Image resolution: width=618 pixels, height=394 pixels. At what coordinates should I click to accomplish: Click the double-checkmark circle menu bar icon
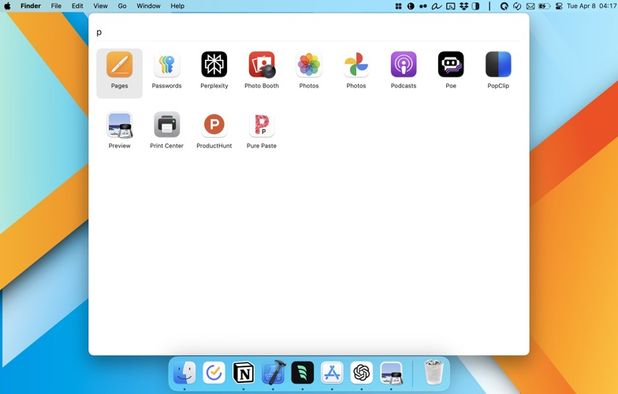click(x=517, y=6)
